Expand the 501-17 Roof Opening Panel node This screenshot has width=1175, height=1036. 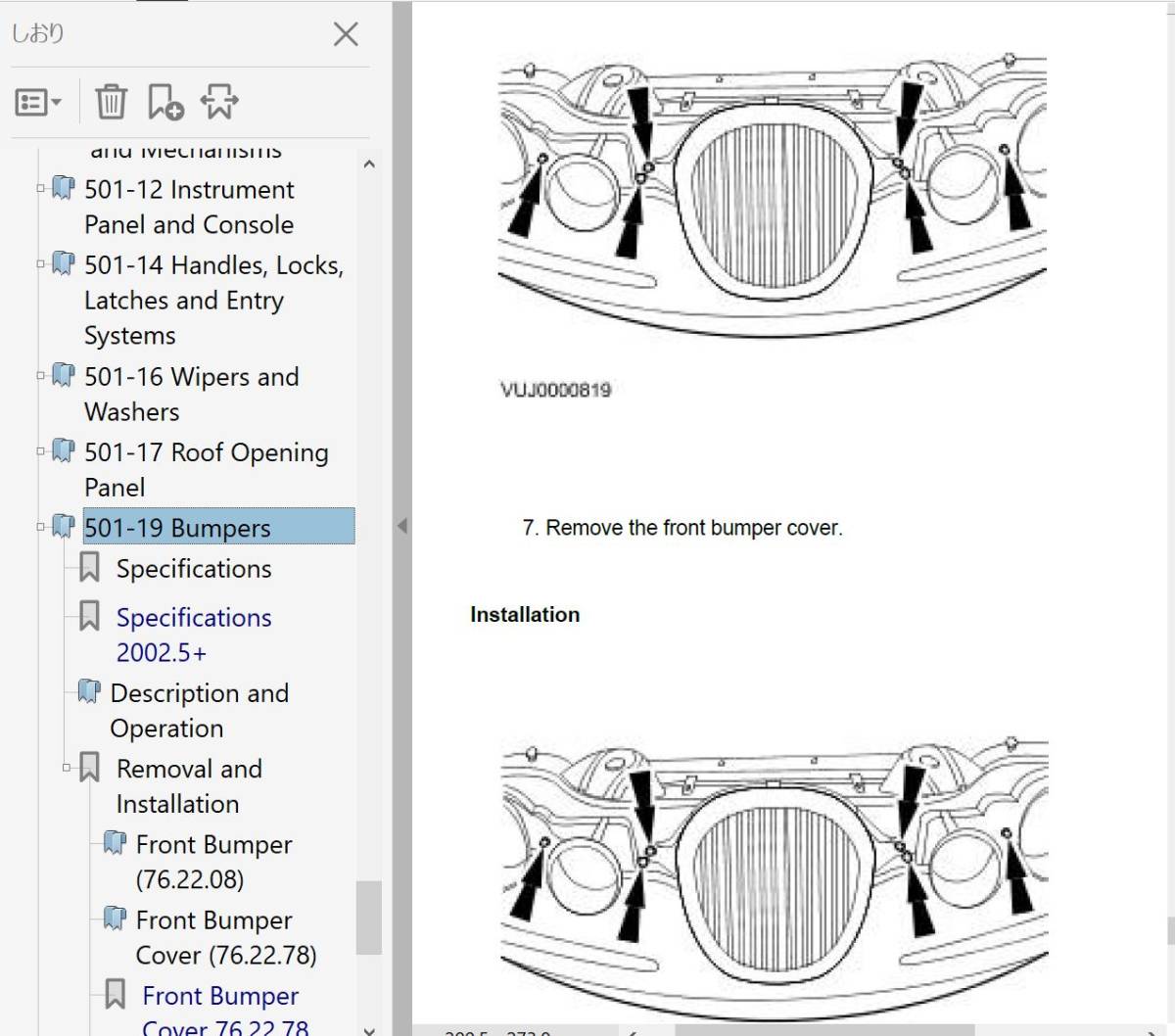(x=40, y=450)
